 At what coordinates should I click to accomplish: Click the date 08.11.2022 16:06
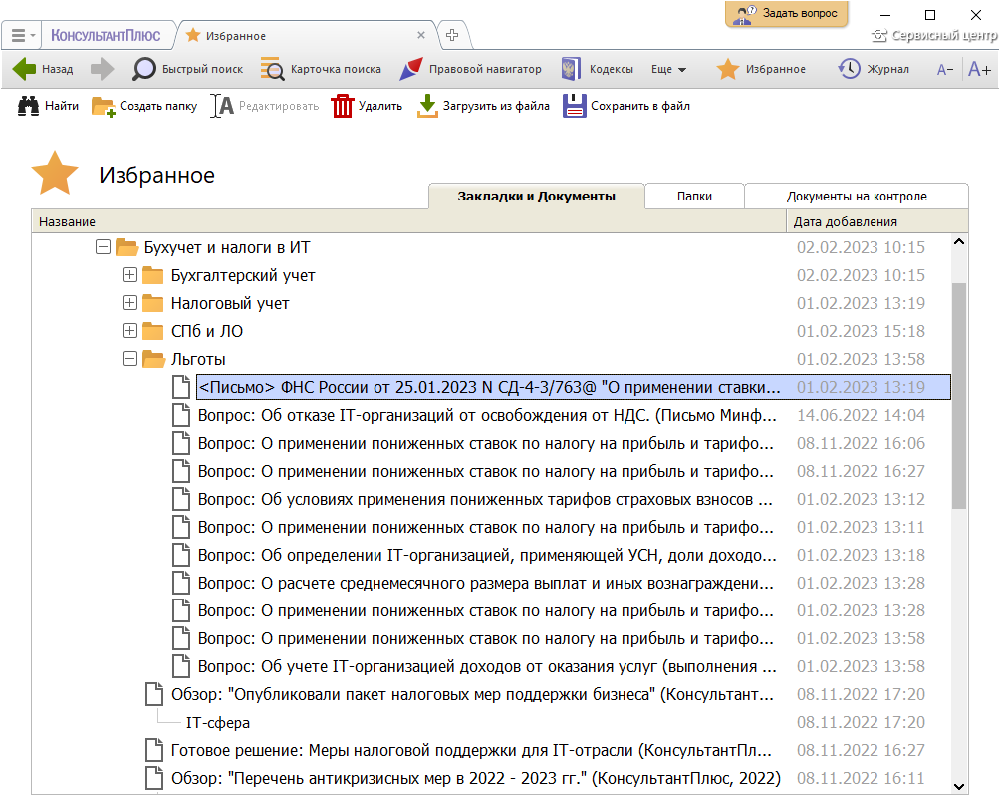(x=860, y=443)
